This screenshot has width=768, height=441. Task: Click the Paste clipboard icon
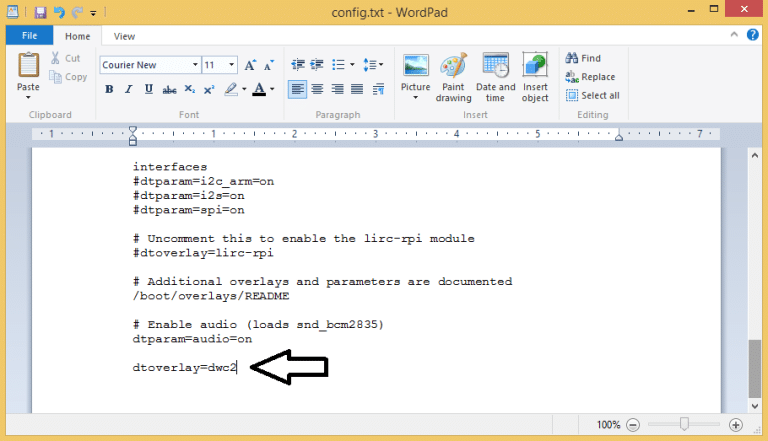28,66
